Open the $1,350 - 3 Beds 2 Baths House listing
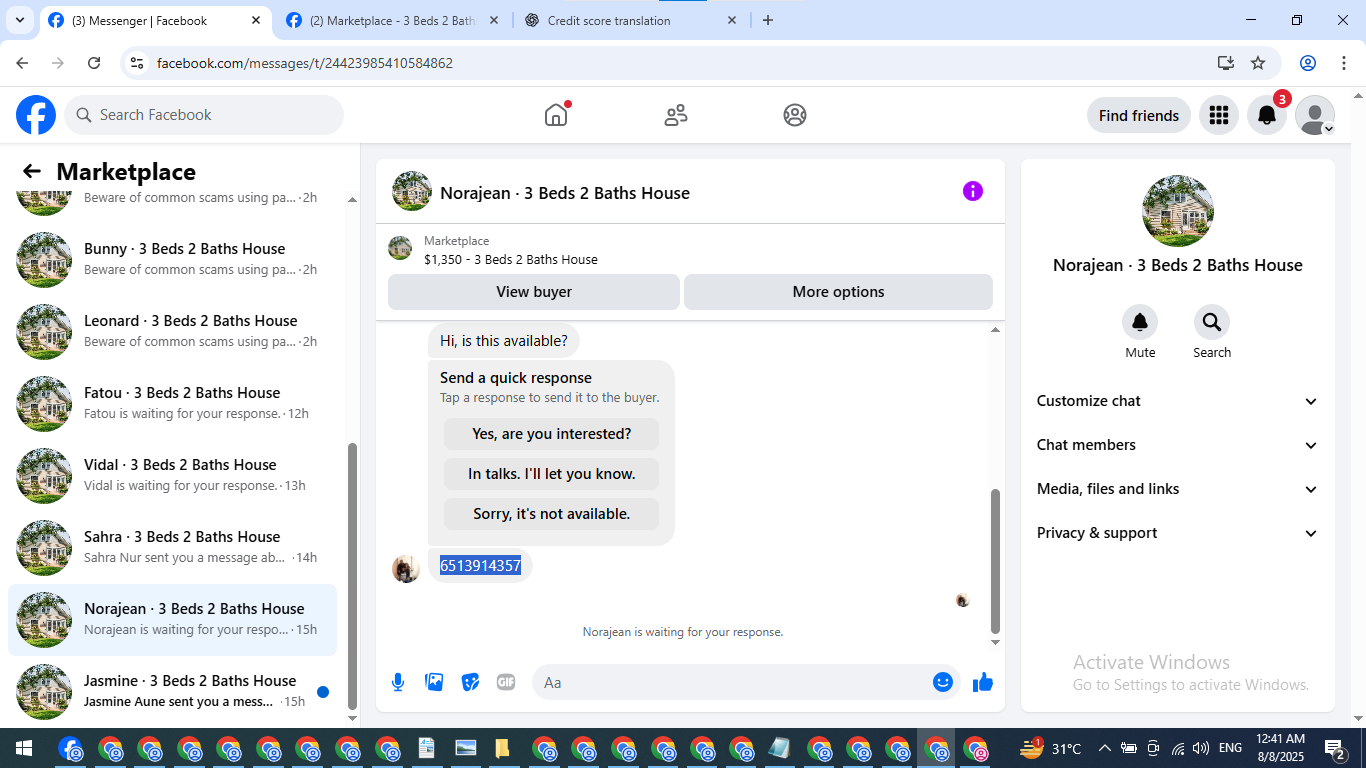 tap(511, 259)
